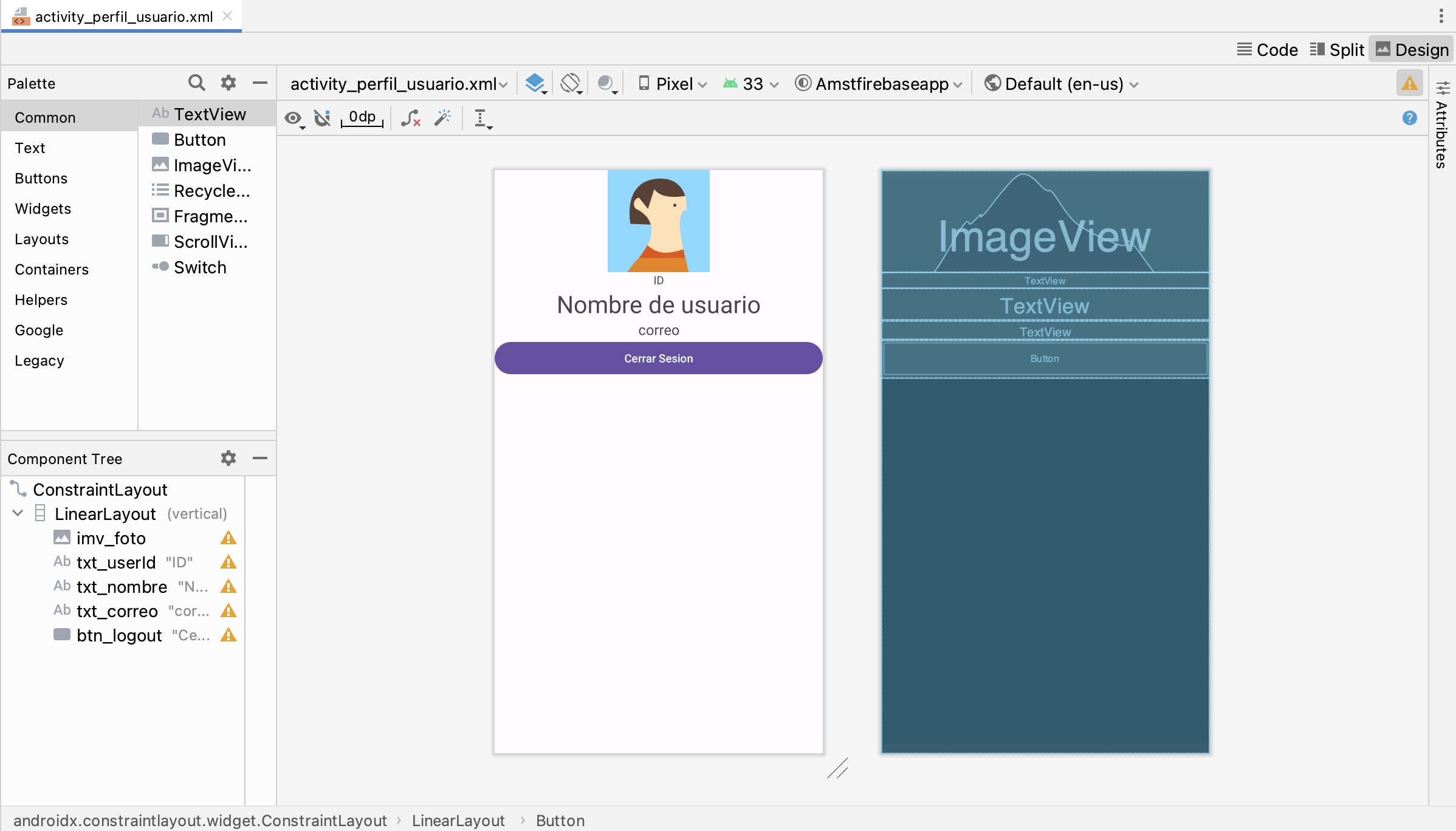Click the warning icon next to txt_userId
This screenshot has height=831, width=1456.
click(228, 562)
